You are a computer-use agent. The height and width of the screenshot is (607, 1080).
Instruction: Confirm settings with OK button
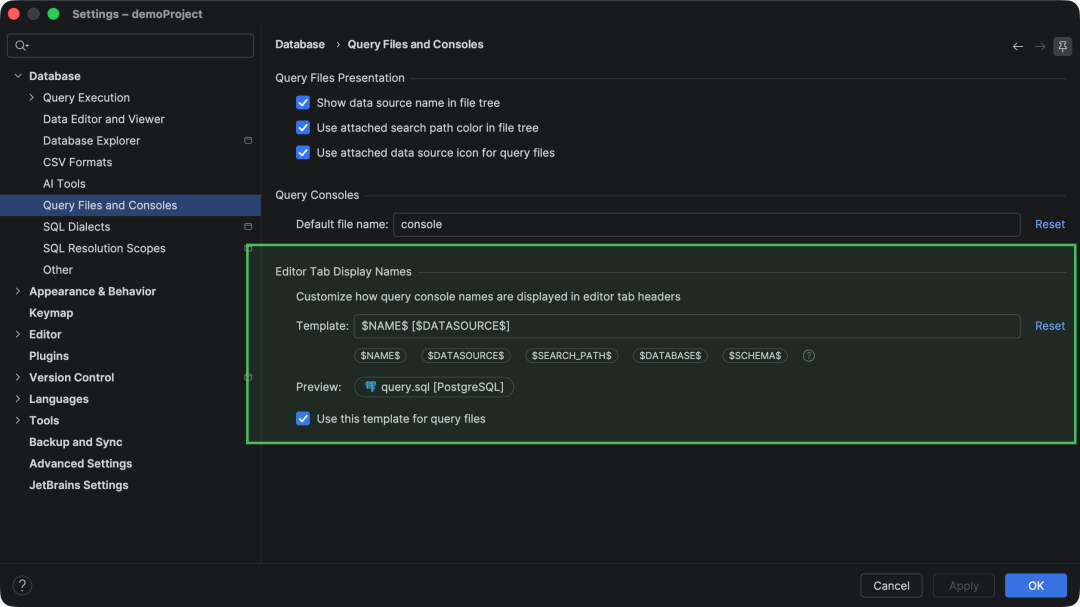[x=1036, y=585]
